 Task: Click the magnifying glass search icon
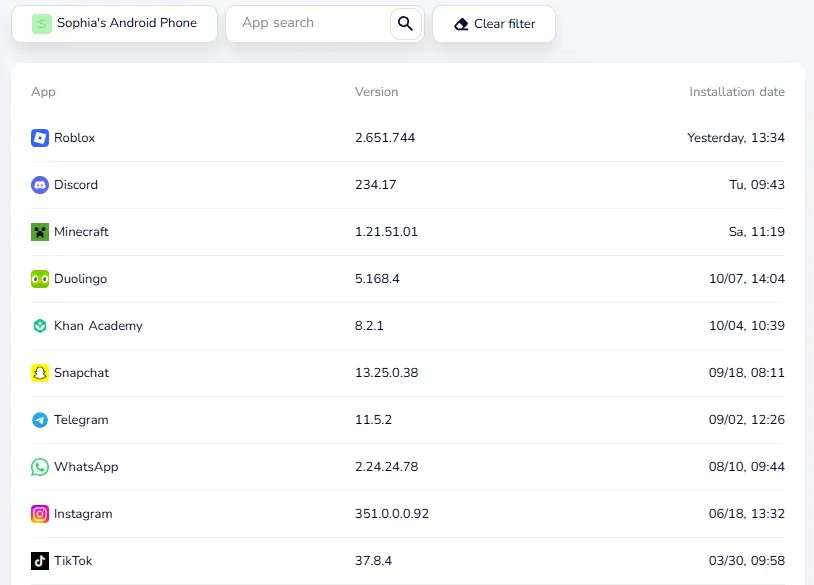tap(405, 23)
